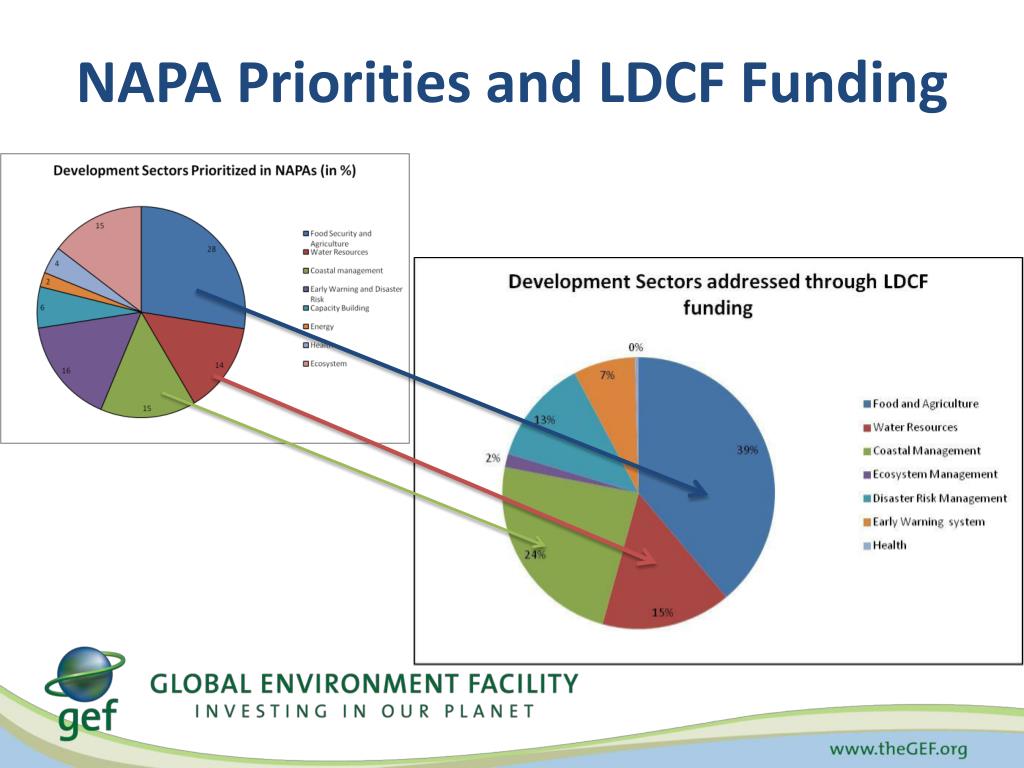Viewport: 1024px width, 768px height.
Task: Select the purple Ecosystem Management legend marker
Action: click(867, 475)
